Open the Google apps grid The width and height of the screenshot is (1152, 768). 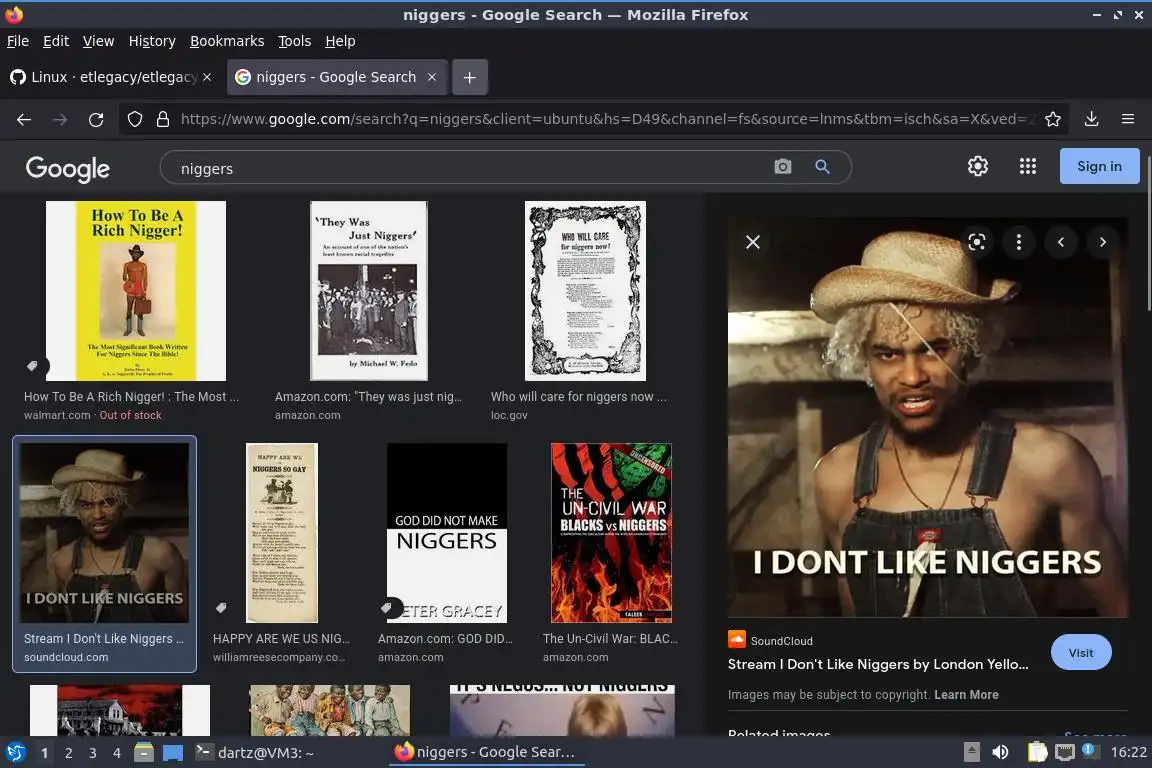click(1028, 166)
